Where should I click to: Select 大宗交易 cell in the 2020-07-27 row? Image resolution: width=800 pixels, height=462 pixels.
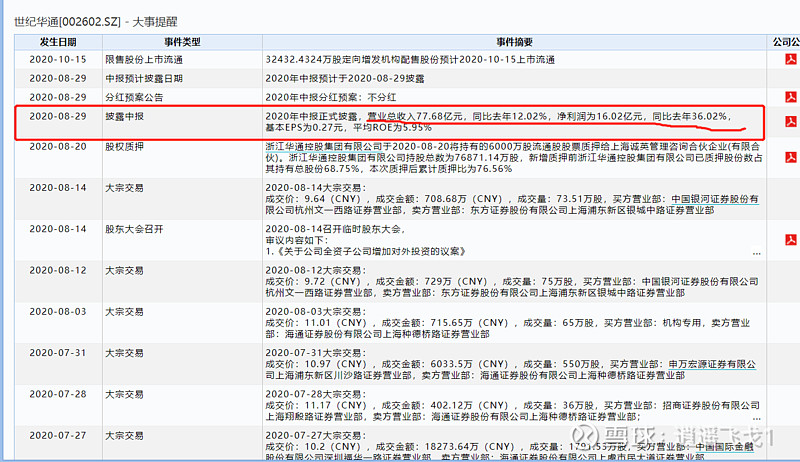click(x=182, y=443)
